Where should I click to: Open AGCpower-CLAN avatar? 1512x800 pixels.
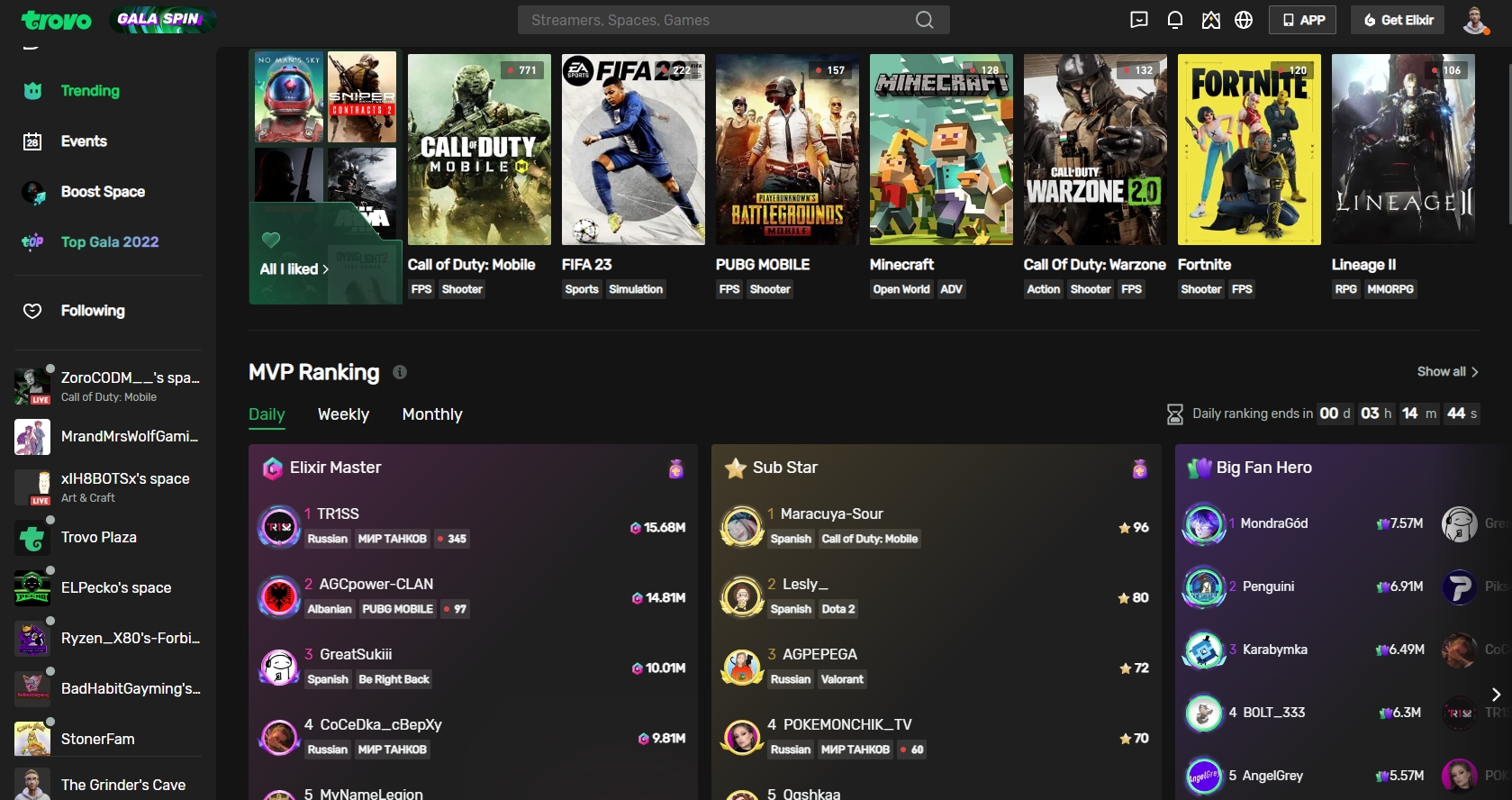pos(279,597)
